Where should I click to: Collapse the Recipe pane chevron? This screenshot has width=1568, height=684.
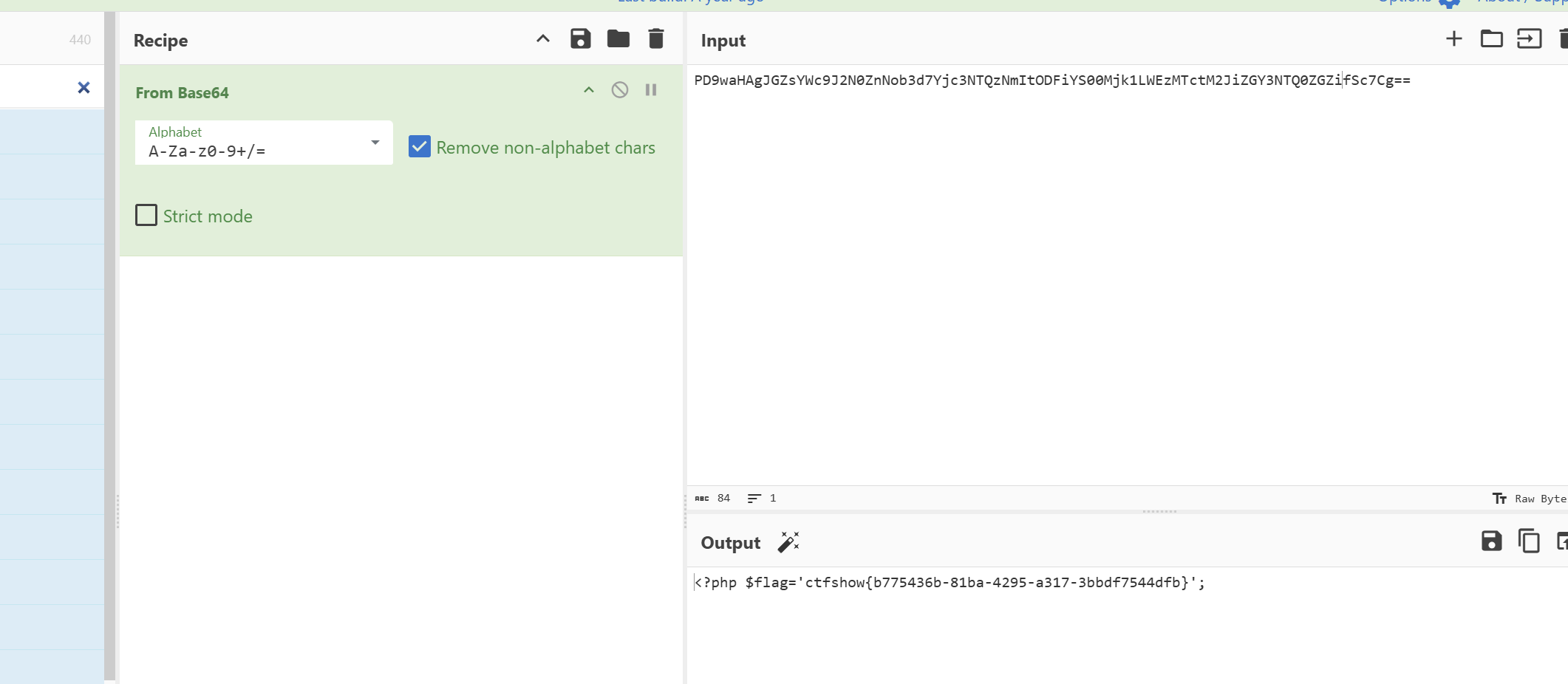tap(543, 39)
